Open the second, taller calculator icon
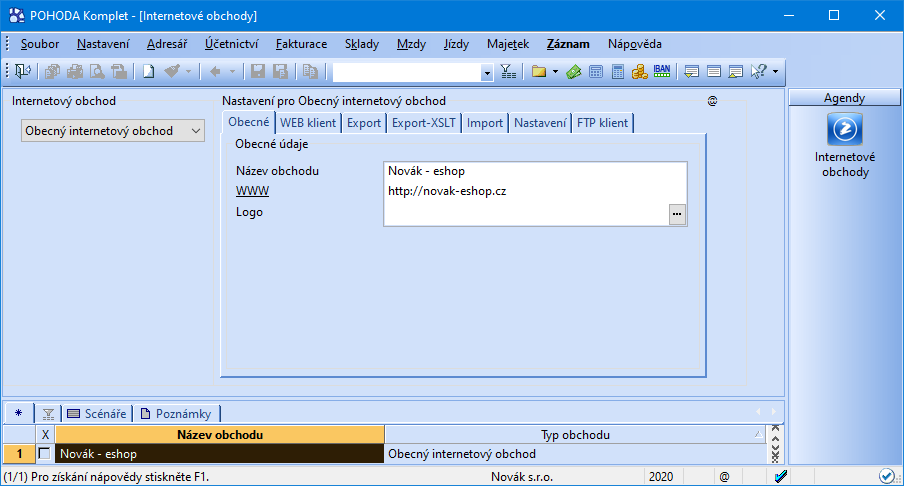 point(617,71)
